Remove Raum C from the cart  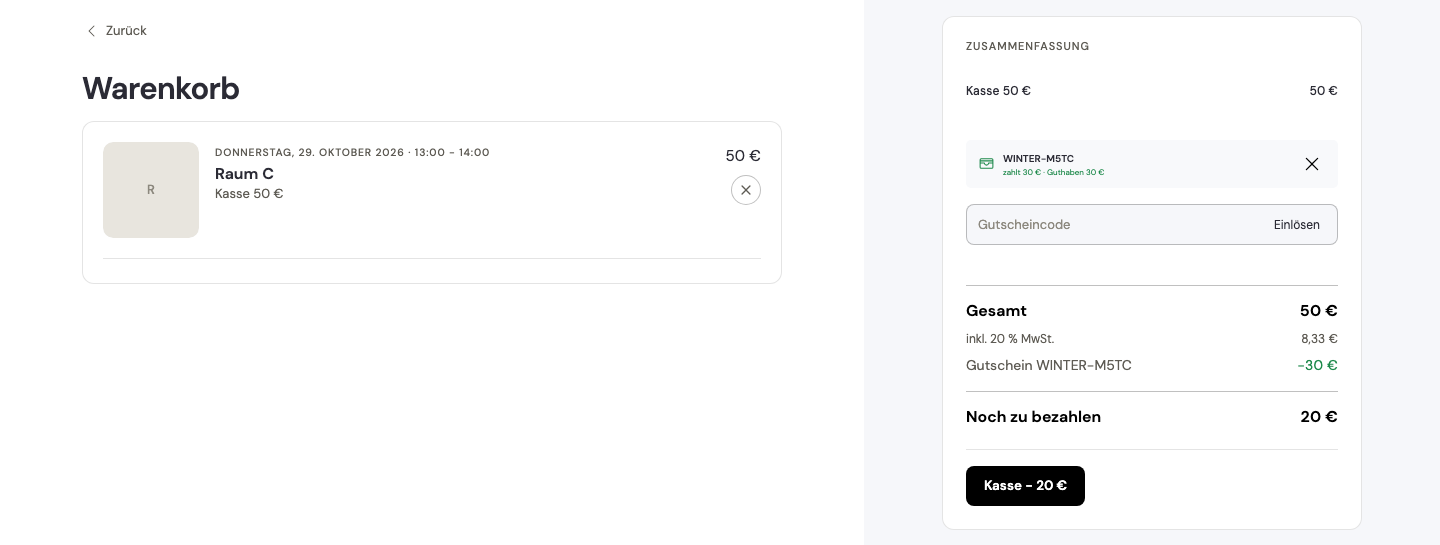point(746,190)
